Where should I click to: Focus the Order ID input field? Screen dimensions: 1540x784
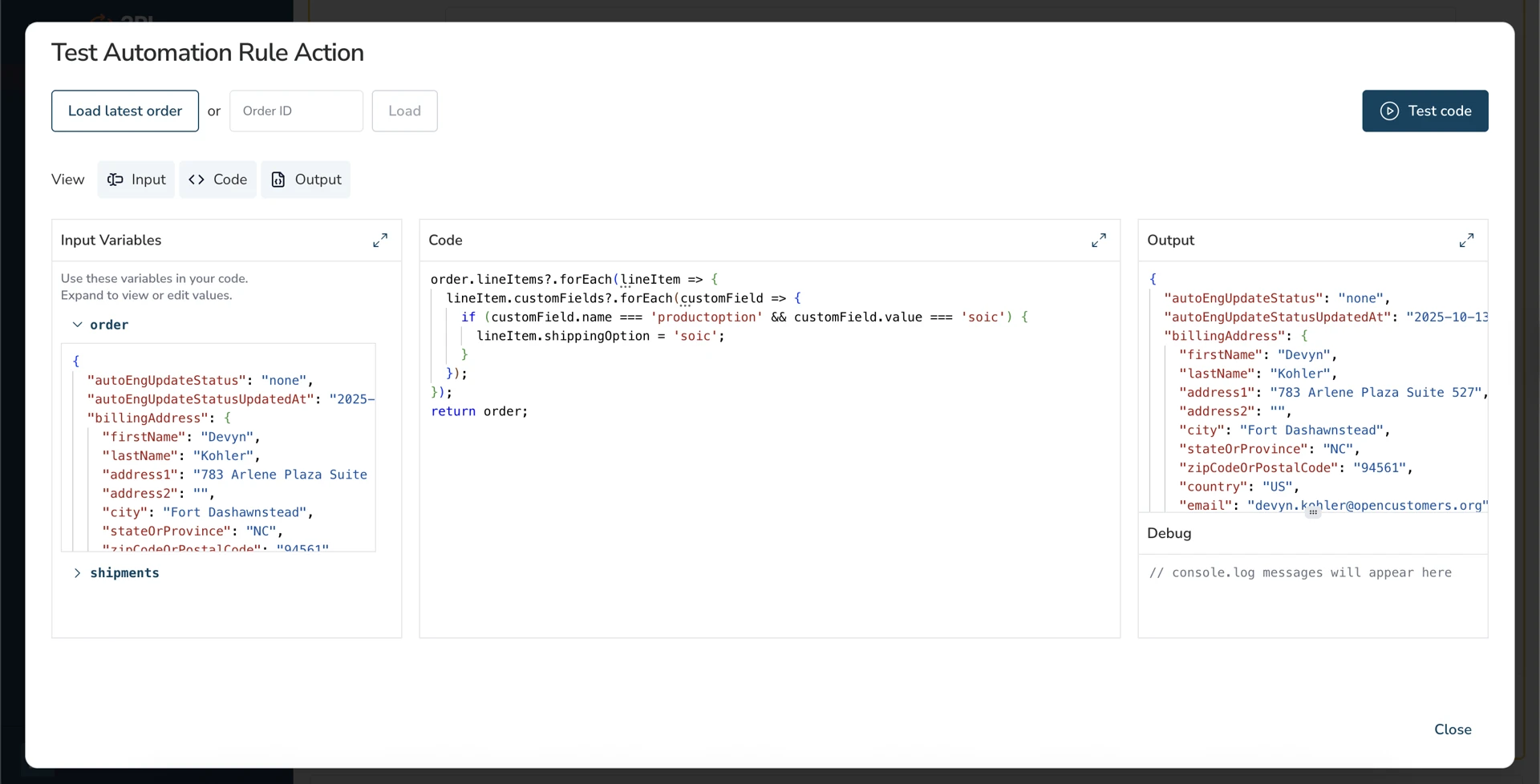296,111
